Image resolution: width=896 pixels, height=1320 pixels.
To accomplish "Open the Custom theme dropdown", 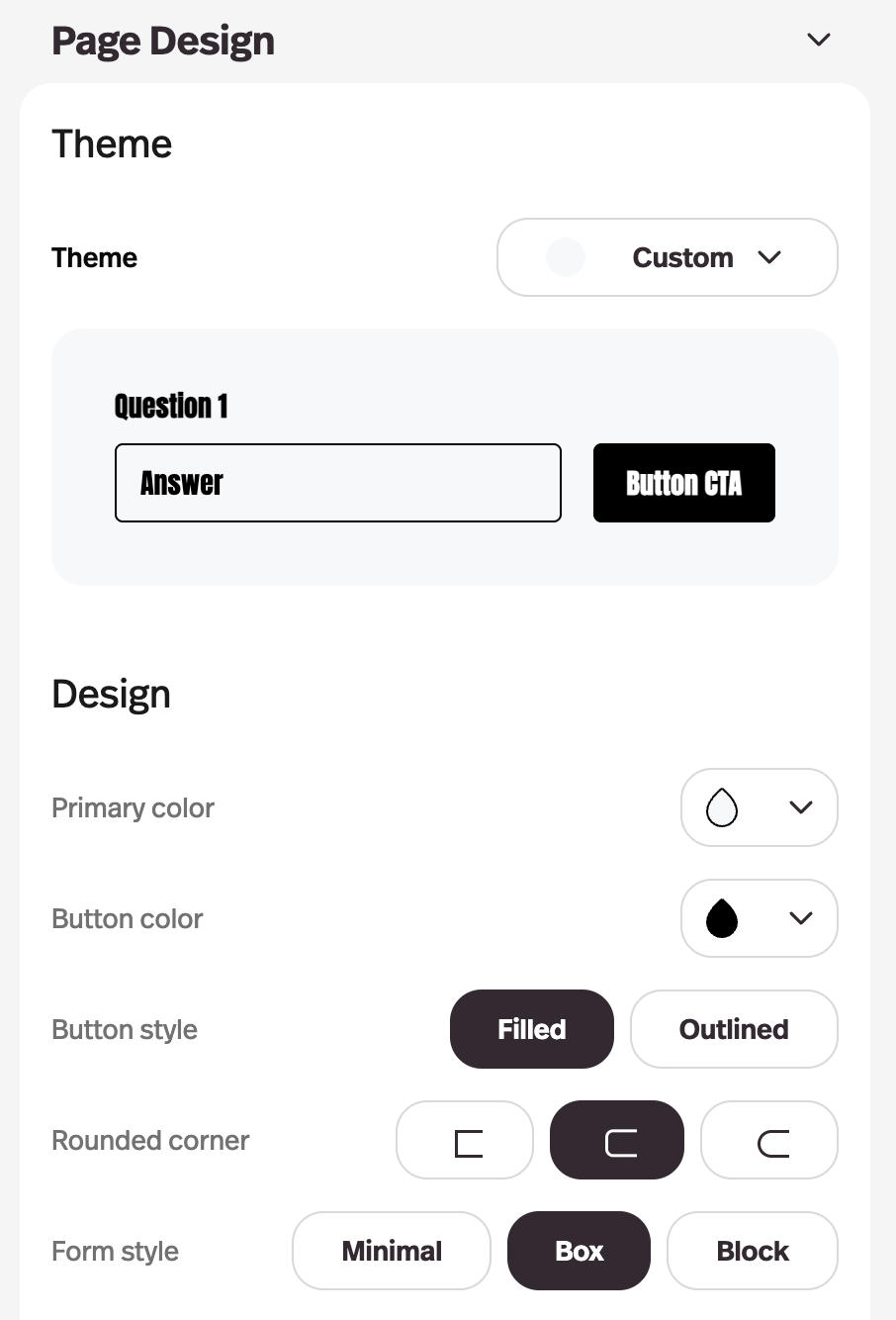I will [667, 257].
